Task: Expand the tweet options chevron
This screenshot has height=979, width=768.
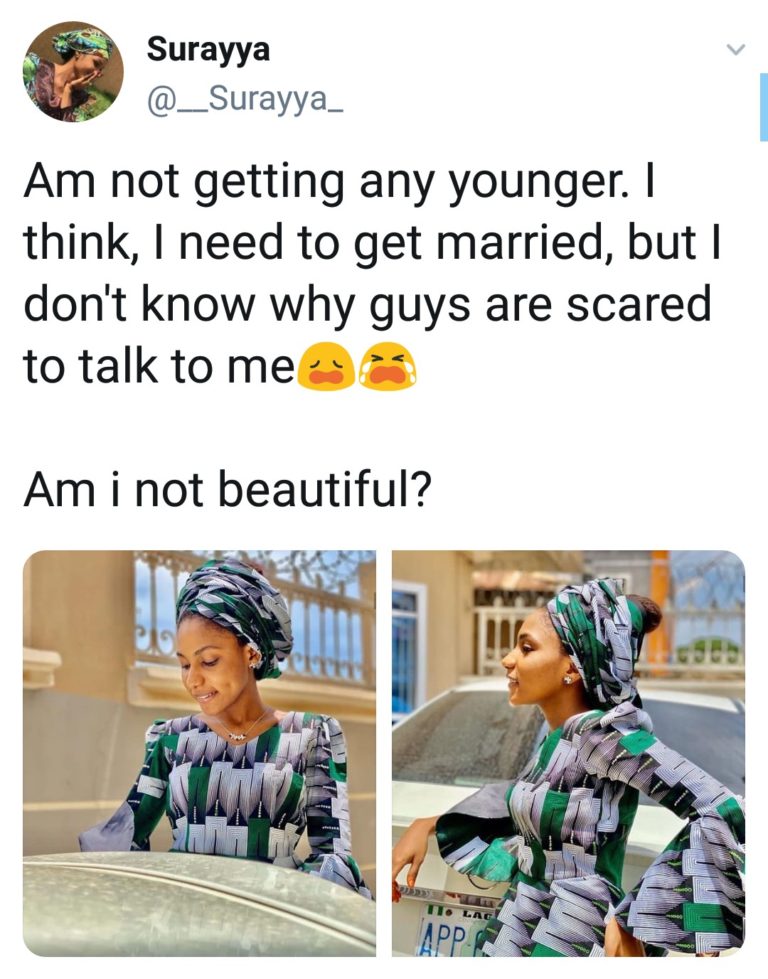Action: point(736,49)
